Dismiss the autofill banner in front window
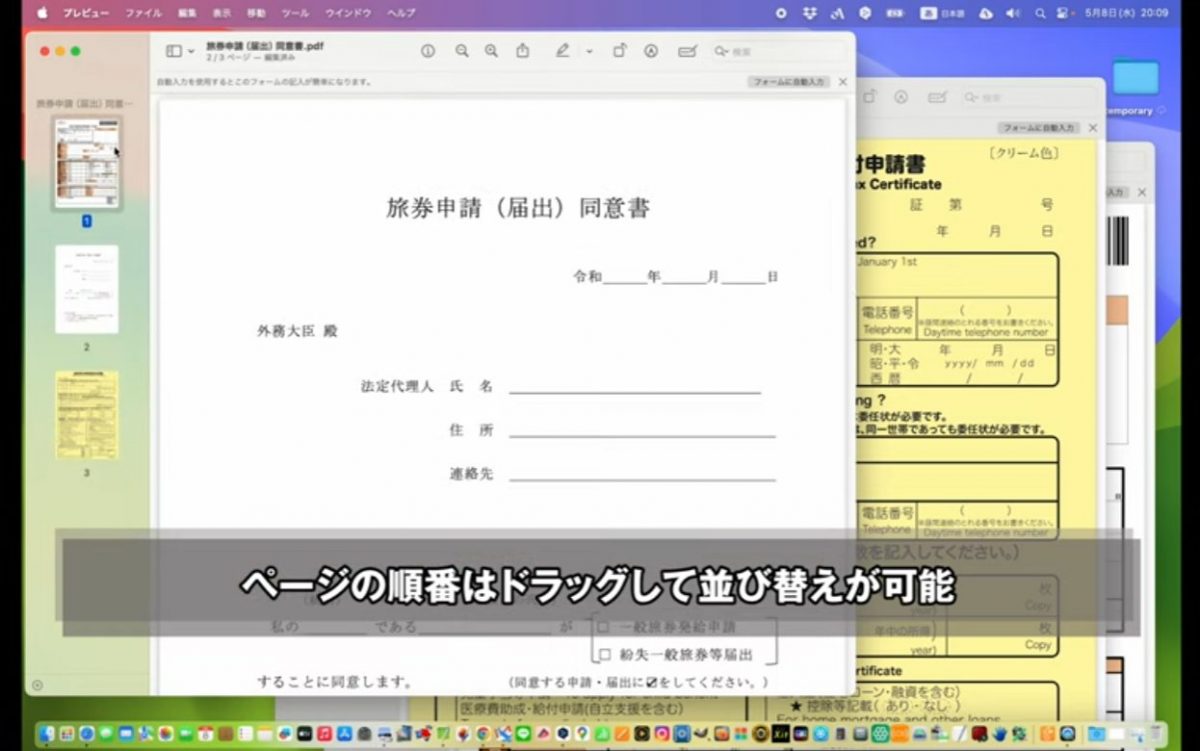This screenshot has width=1200, height=751. (842, 82)
